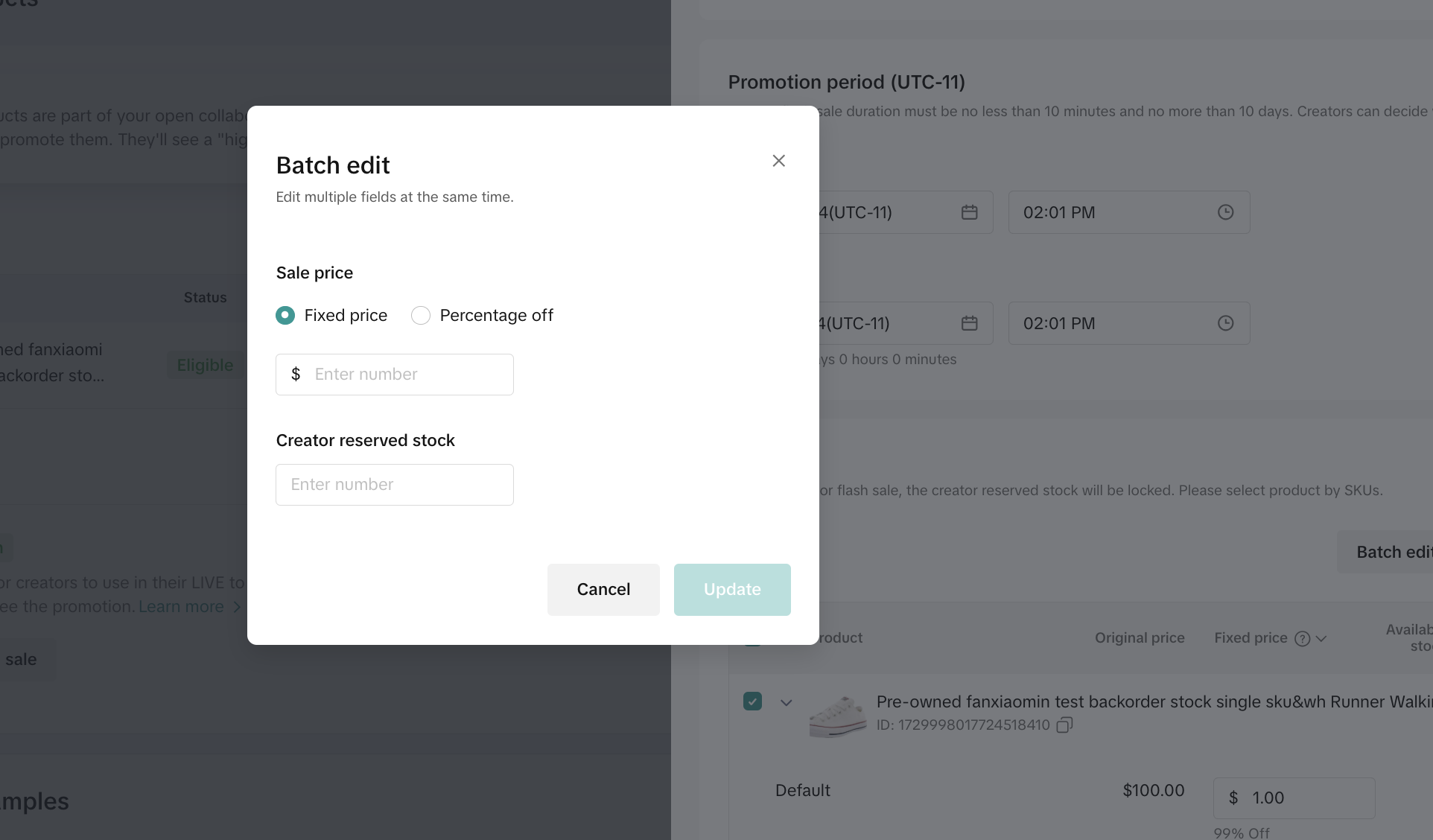The height and width of the screenshot is (840, 1433).
Task: Select the Percentage off radio option
Action: pos(421,316)
